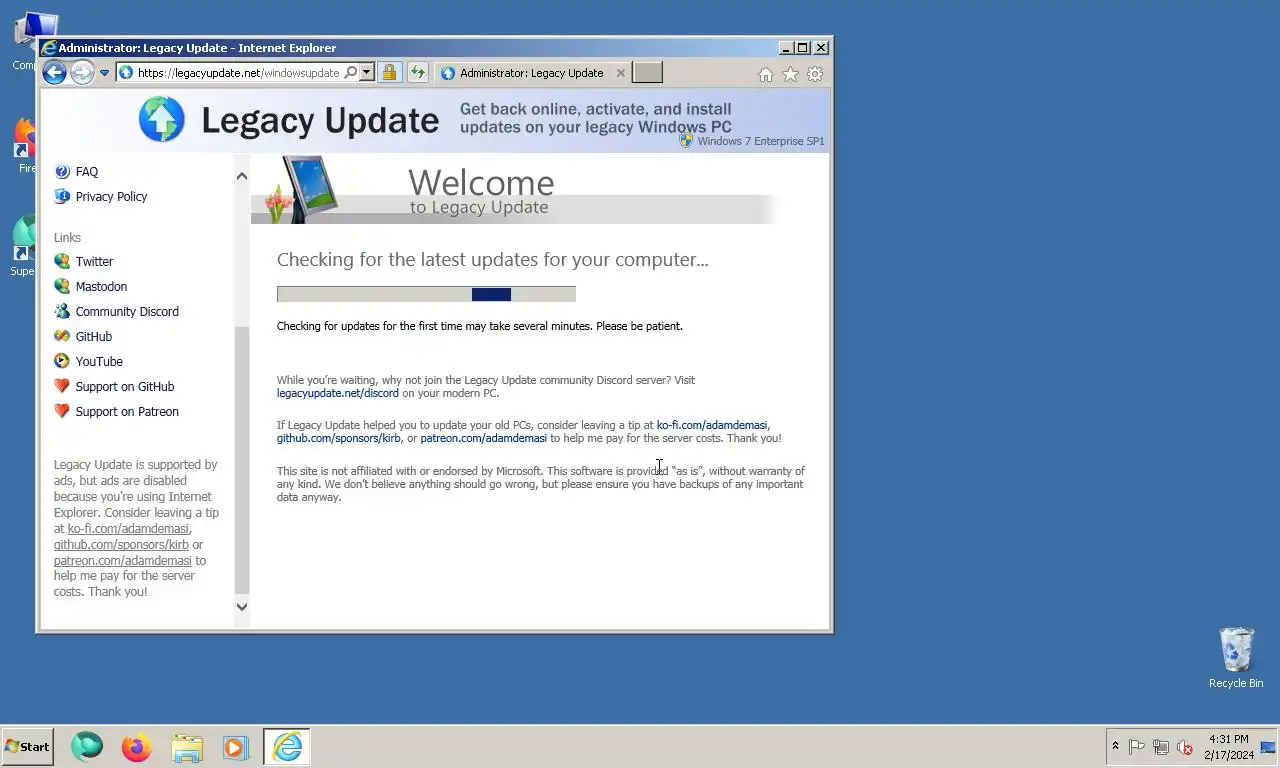
Task: Open the file explorer taskbar icon
Action: pos(187,747)
